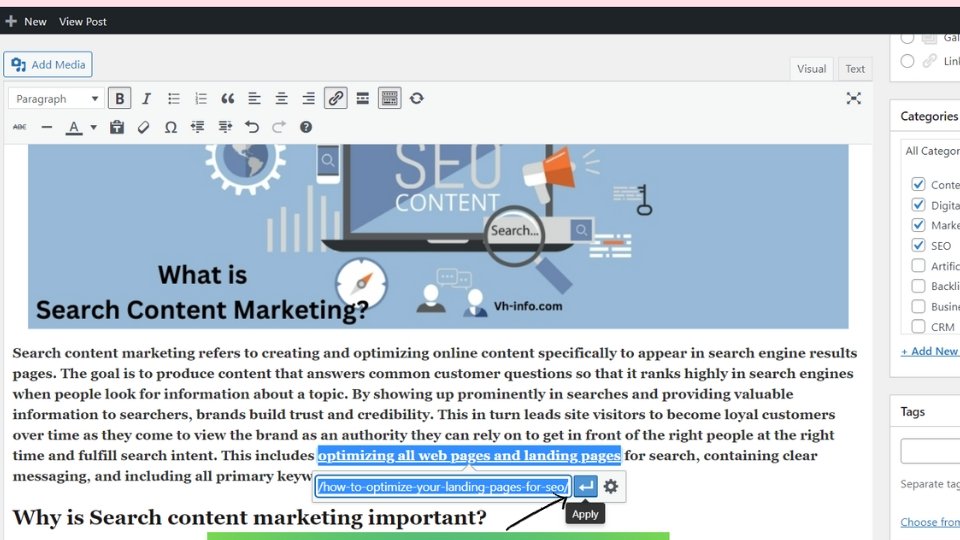Click the Tags input field
The width and height of the screenshot is (960, 540).
coord(930,451)
